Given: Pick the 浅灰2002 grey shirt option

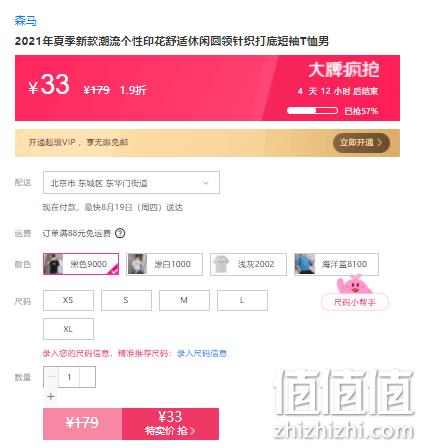Looking at the screenshot, I should pos(248,264).
